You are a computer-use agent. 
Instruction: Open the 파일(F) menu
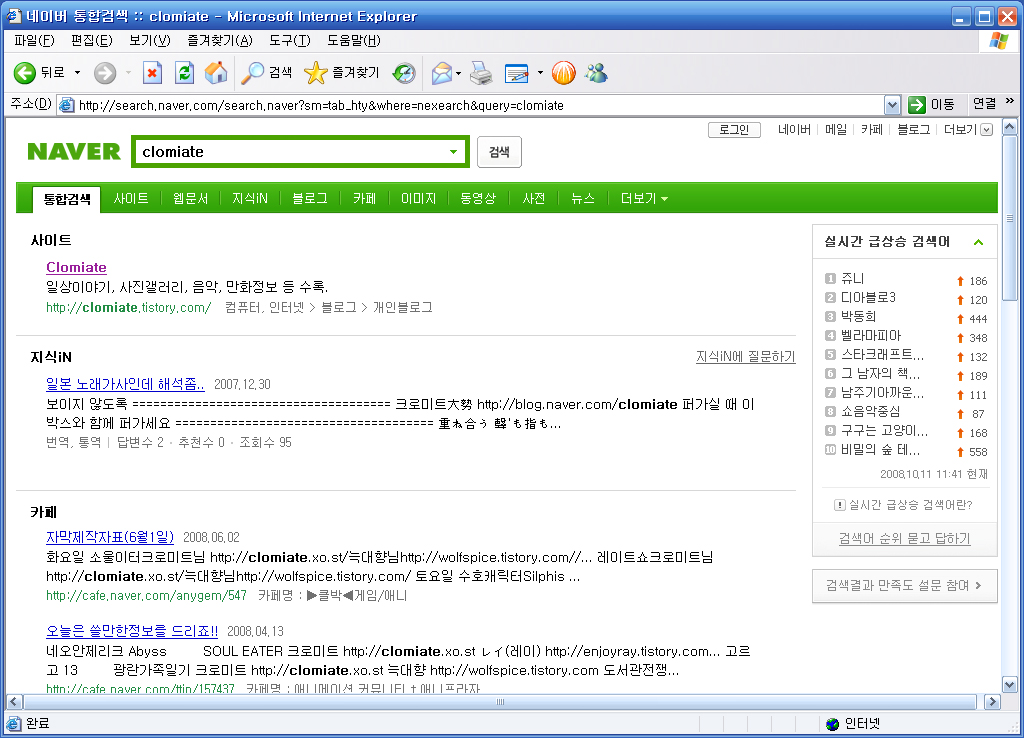pos(34,40)
